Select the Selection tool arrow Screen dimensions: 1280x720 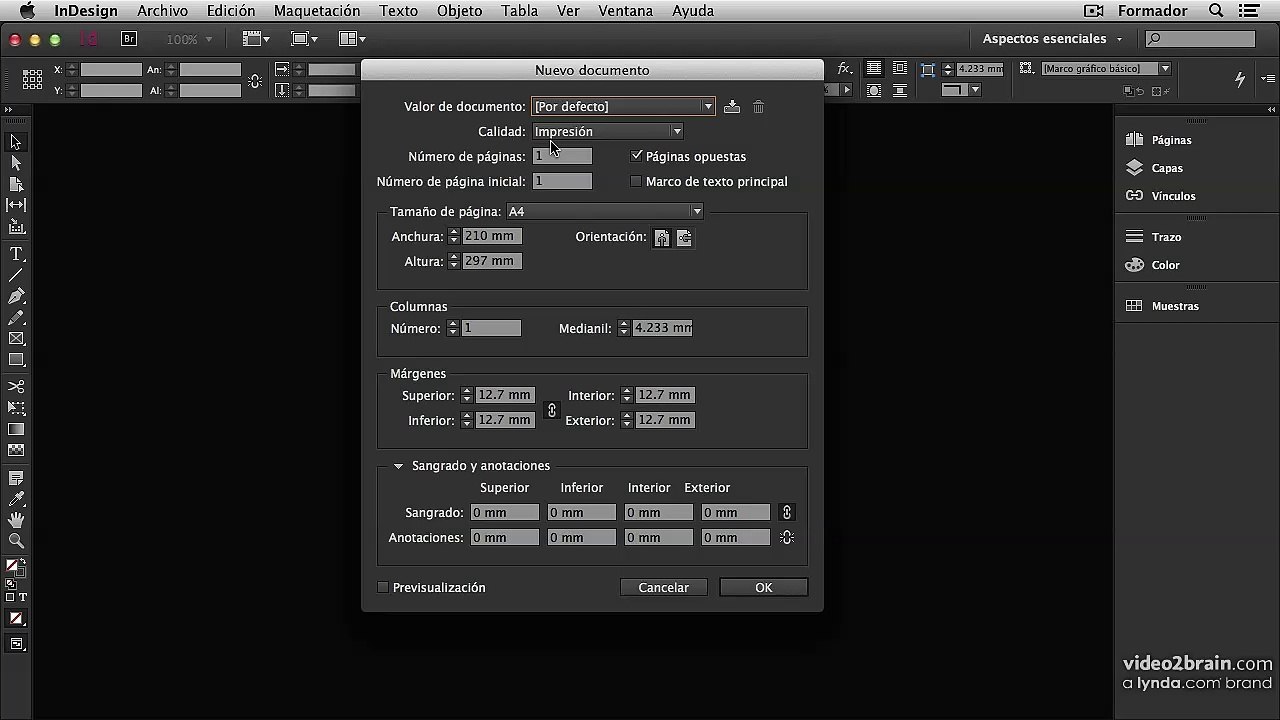[x=16, y=142]
